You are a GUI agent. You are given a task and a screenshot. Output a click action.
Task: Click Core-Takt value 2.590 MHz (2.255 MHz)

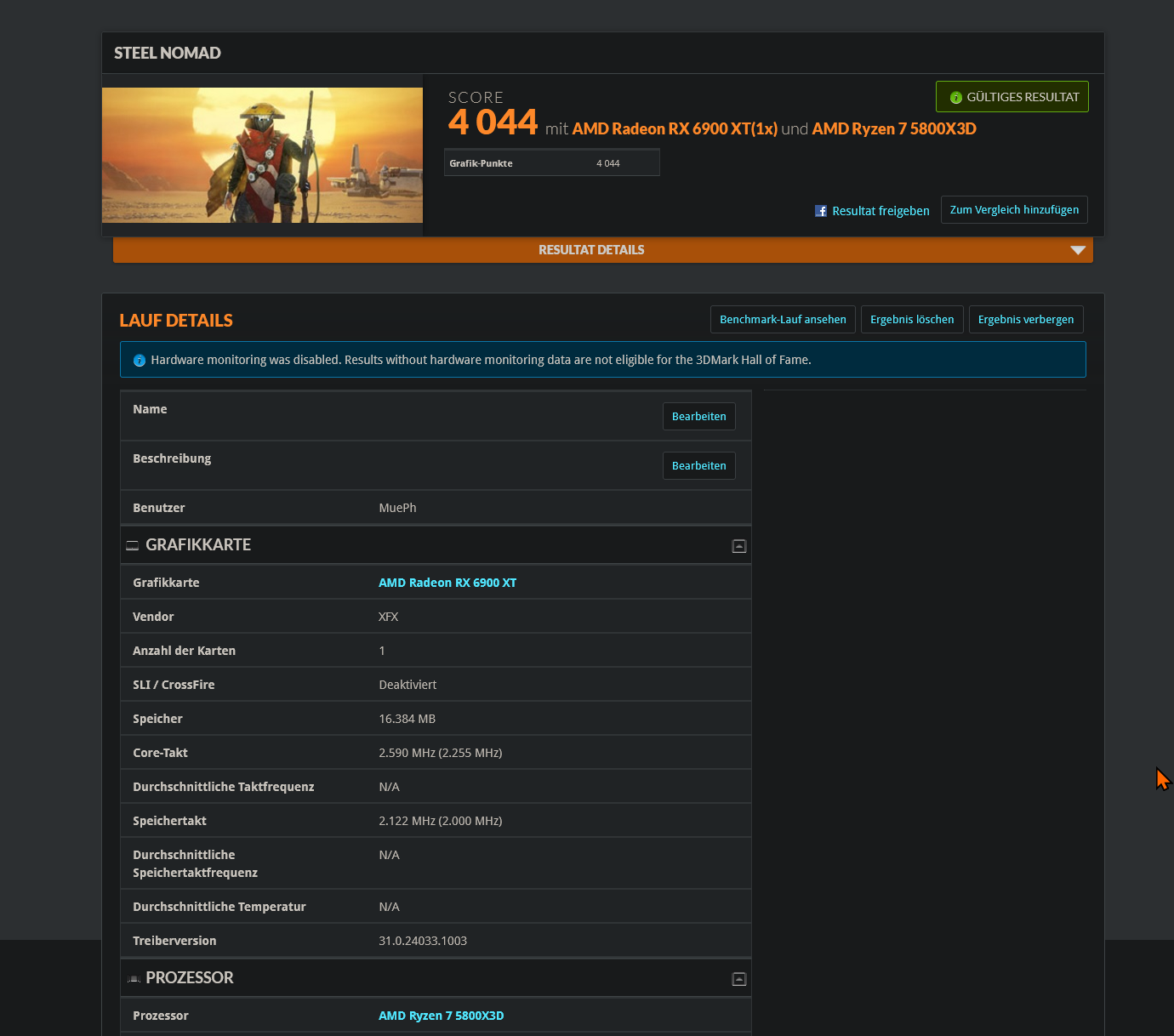click(441, 753)
